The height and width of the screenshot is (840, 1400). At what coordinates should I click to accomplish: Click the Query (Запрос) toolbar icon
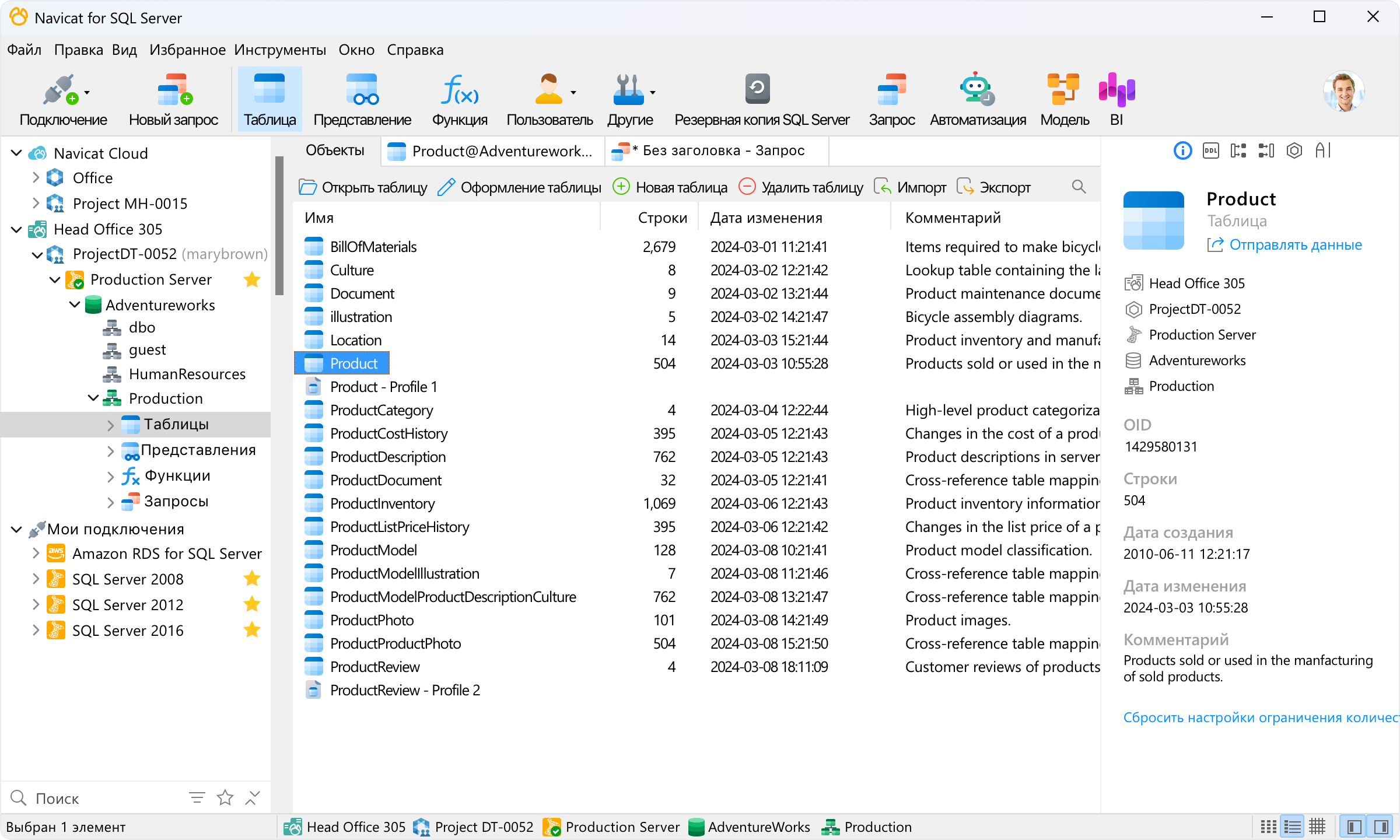[892, 90]
